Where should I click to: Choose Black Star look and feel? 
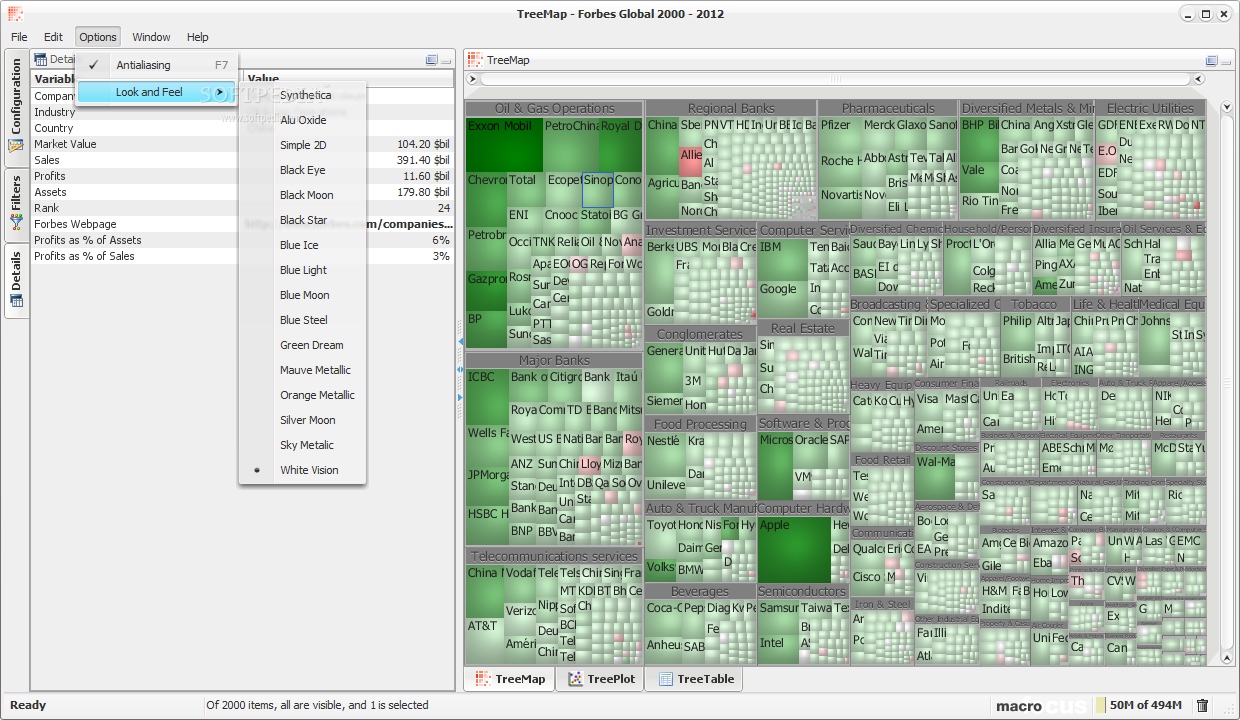coord(302,220)
